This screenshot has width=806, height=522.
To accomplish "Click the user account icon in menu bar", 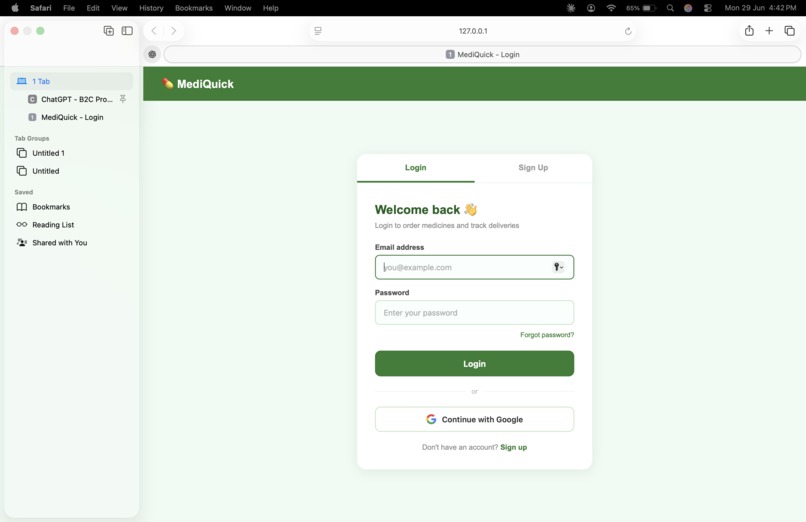I will [591, 8].
